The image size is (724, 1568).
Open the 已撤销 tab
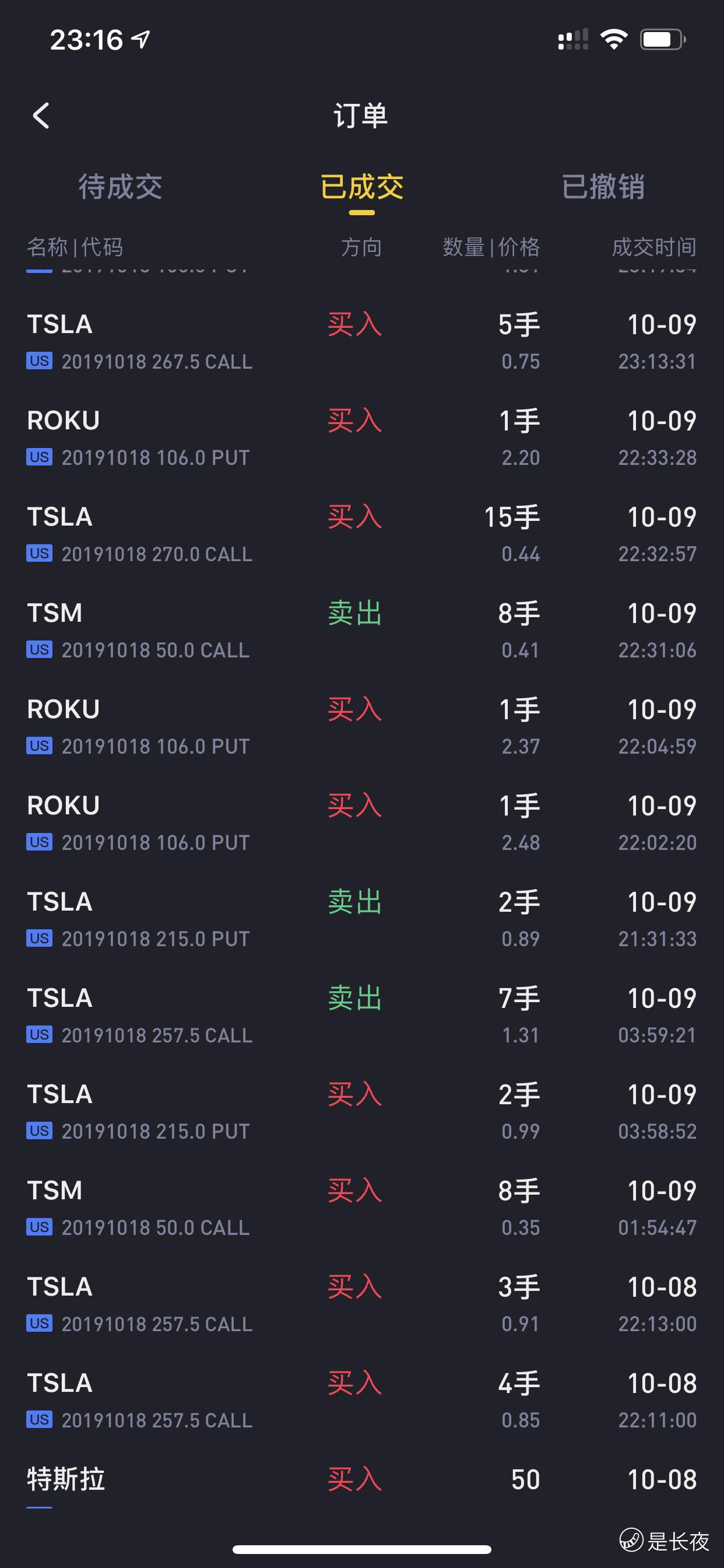(602, 187)
